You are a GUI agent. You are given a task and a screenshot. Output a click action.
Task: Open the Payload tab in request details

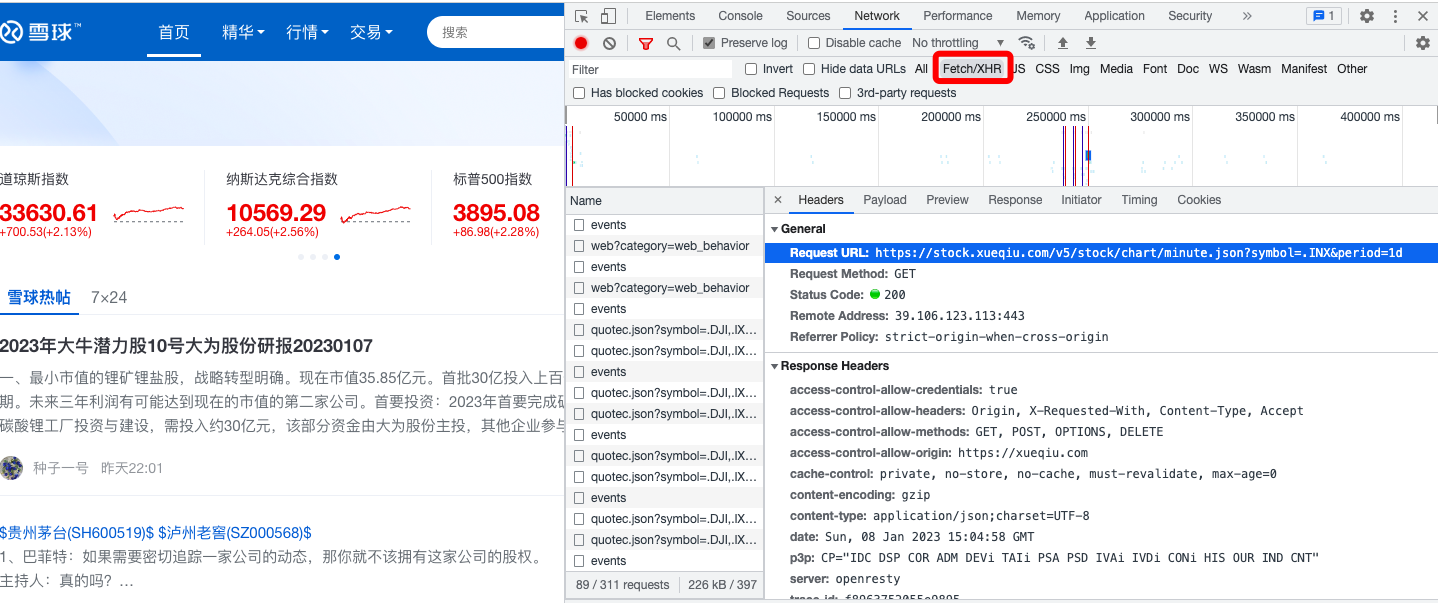(x=885, y=200)
